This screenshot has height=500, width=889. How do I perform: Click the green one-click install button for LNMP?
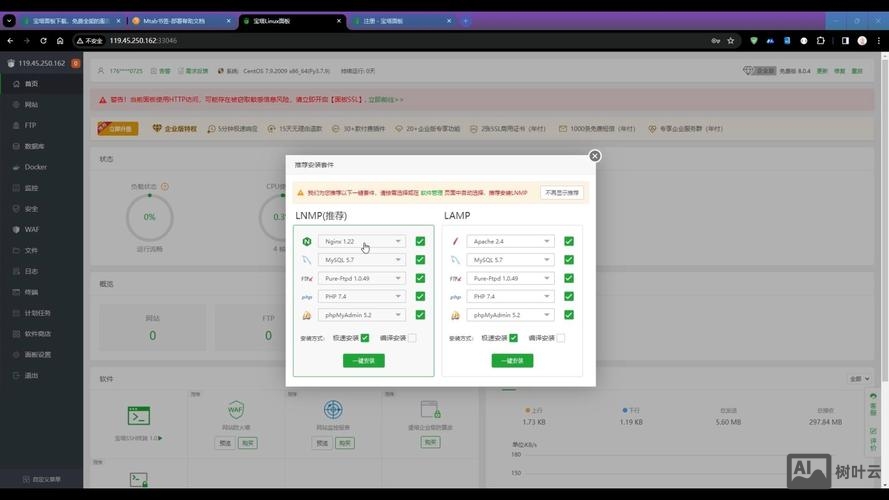pyautogui.click(x=363, y=360)
